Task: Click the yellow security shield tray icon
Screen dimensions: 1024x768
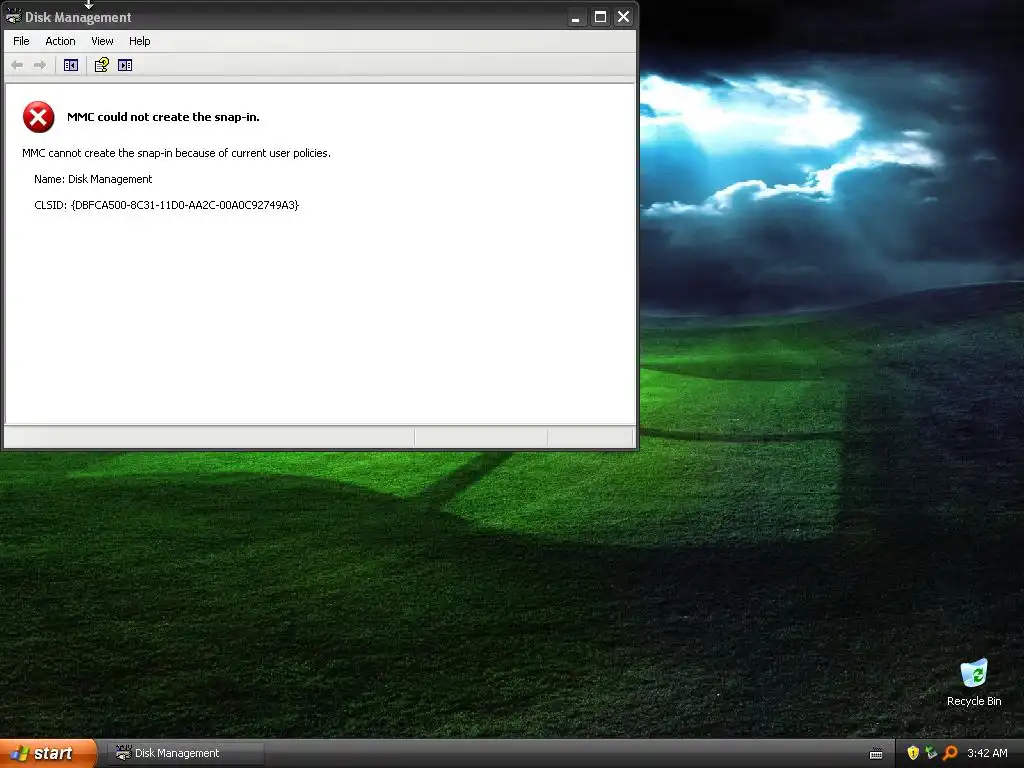Action: tap(913, 753)
